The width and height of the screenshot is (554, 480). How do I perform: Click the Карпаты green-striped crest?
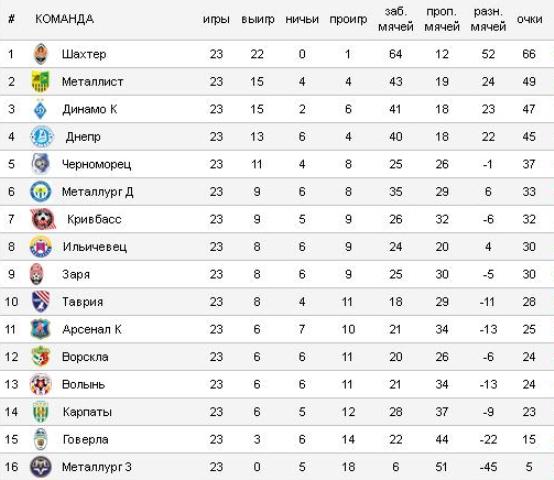tap(40, 412)
